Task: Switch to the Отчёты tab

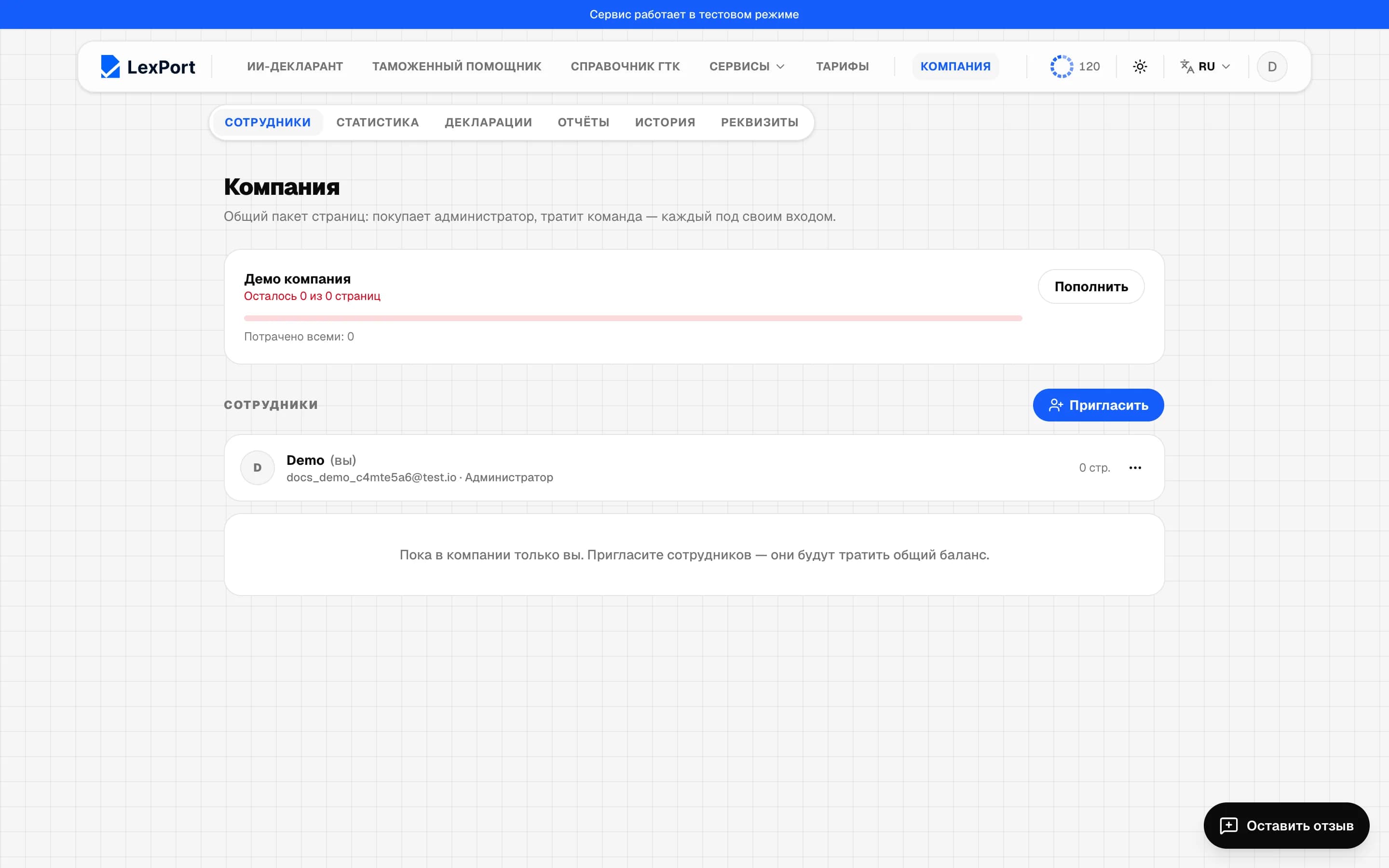Action: coord(583,122)
